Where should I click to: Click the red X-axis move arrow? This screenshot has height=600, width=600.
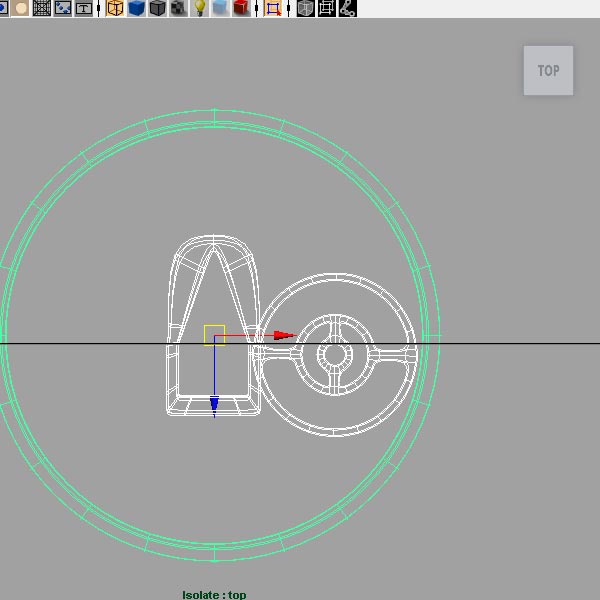(x=285, y=336)
